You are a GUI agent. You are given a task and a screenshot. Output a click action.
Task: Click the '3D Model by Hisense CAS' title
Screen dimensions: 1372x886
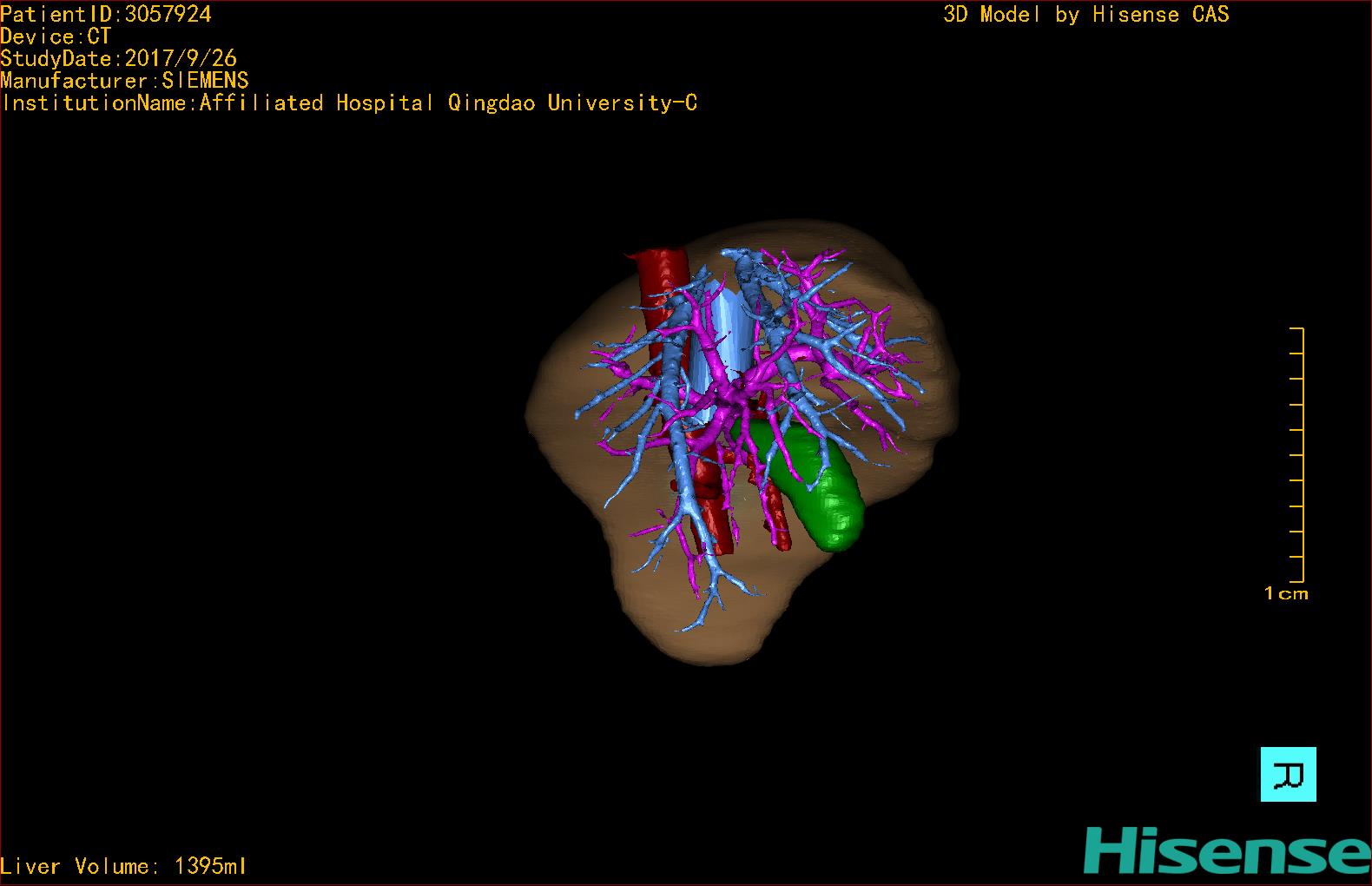click(1086, 14)
